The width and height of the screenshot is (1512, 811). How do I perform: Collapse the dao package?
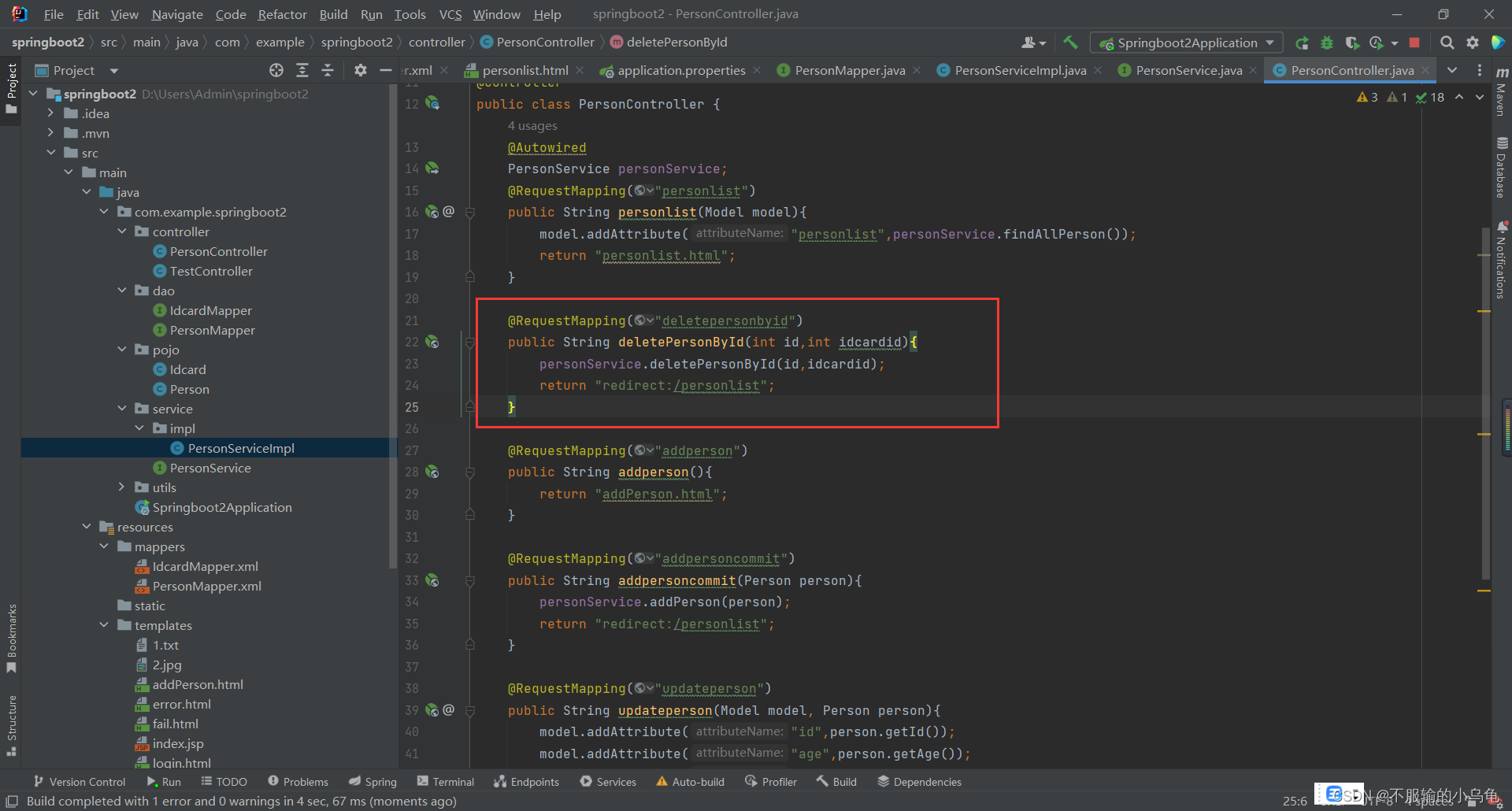(122, 291)
